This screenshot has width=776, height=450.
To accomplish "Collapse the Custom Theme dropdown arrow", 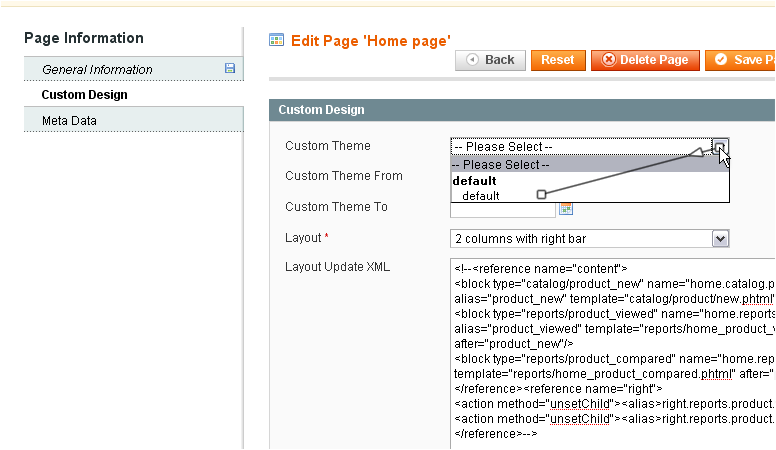I will [720, 147].
